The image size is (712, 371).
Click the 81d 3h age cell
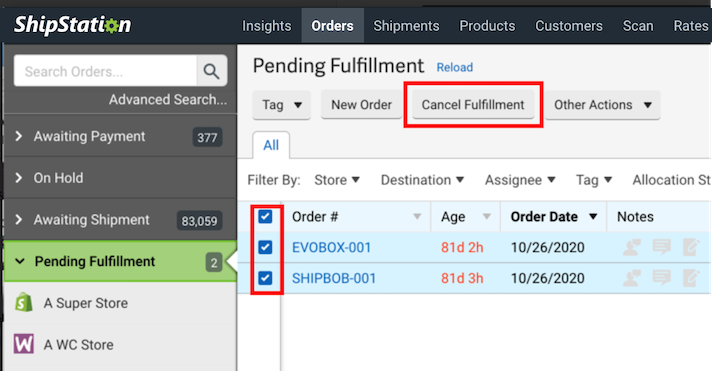coord(462,278)
